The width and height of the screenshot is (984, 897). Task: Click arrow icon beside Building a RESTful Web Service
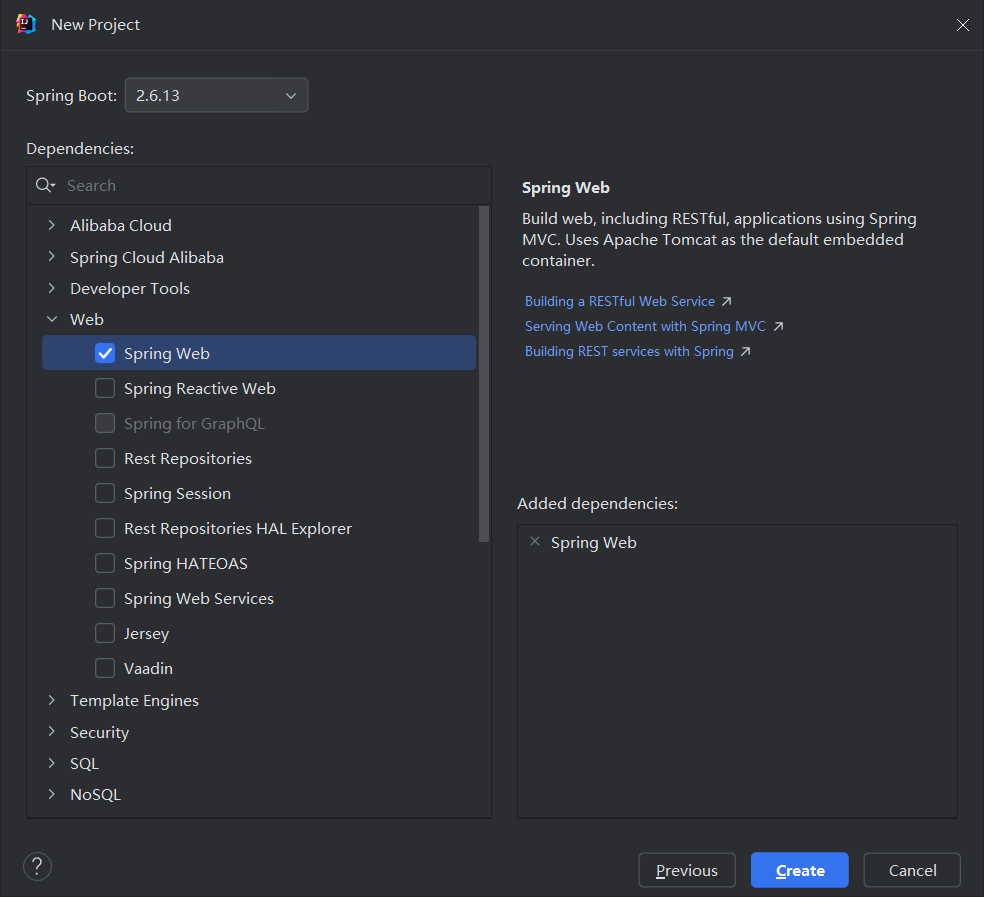pos(727,301)
